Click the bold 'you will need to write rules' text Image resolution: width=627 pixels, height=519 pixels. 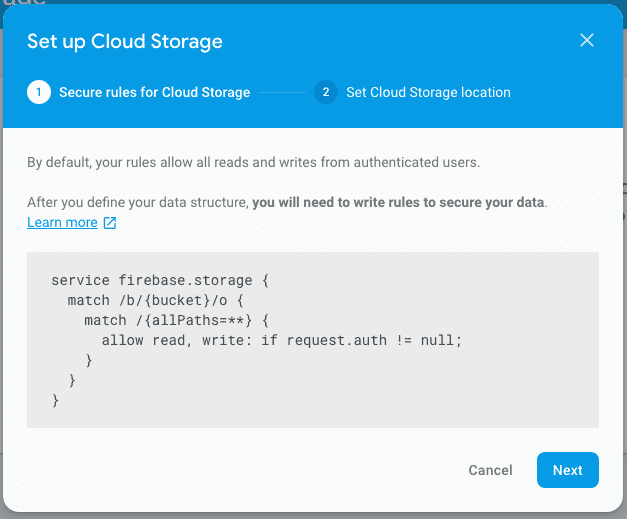click(398, 202)
